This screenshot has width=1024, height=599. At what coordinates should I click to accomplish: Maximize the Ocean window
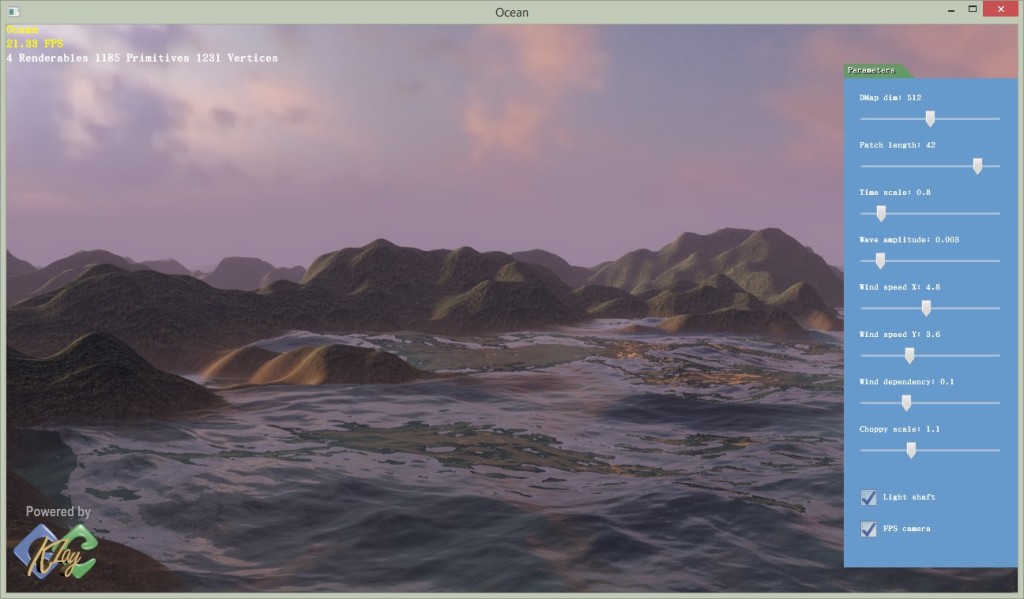(x=972, y=9)
